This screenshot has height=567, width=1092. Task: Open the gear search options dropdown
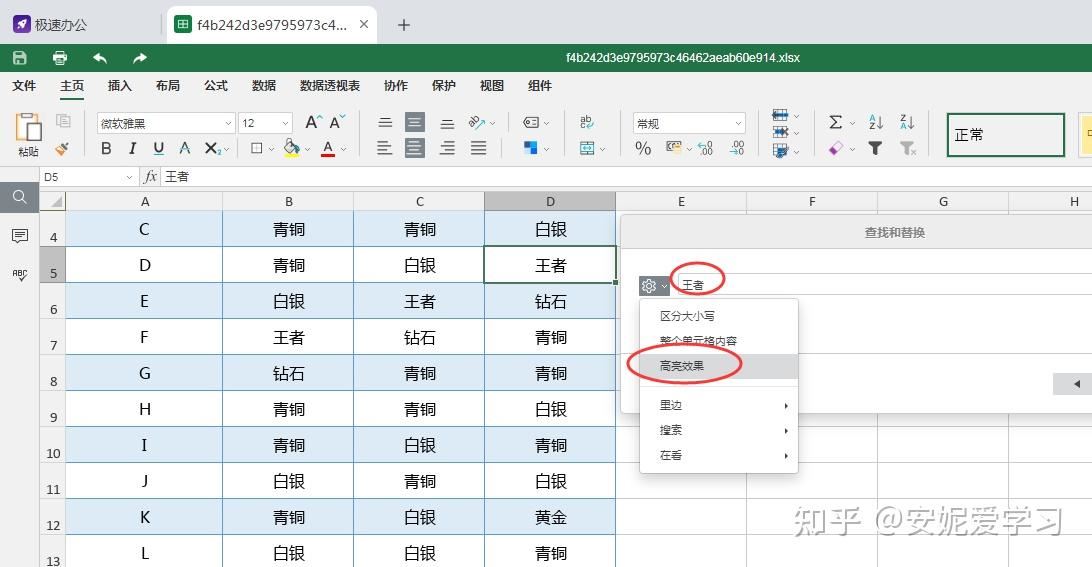click(x=654, y=286)
